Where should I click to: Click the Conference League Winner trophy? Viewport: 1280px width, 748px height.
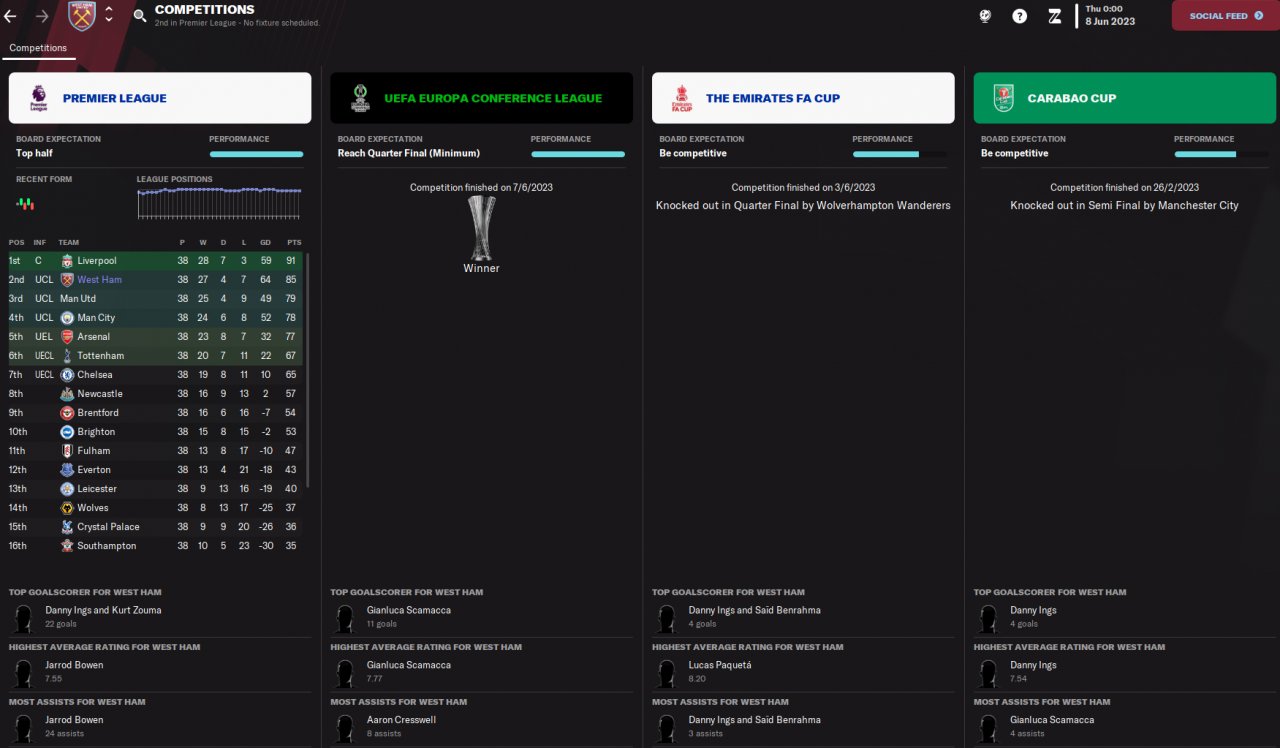point(481,227)
